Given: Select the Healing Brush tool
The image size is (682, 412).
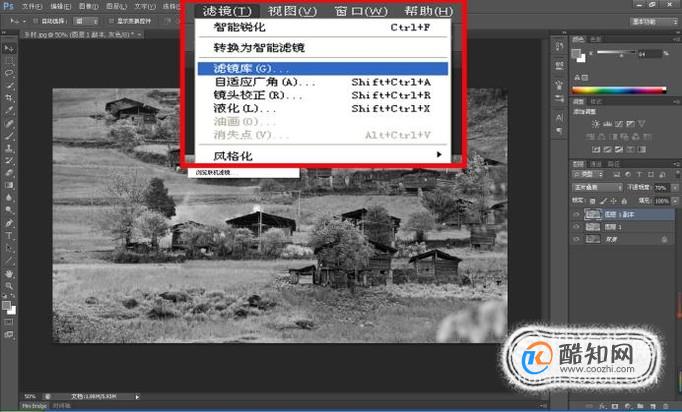Looking at the screenshot, I should [x=9, y=123].
